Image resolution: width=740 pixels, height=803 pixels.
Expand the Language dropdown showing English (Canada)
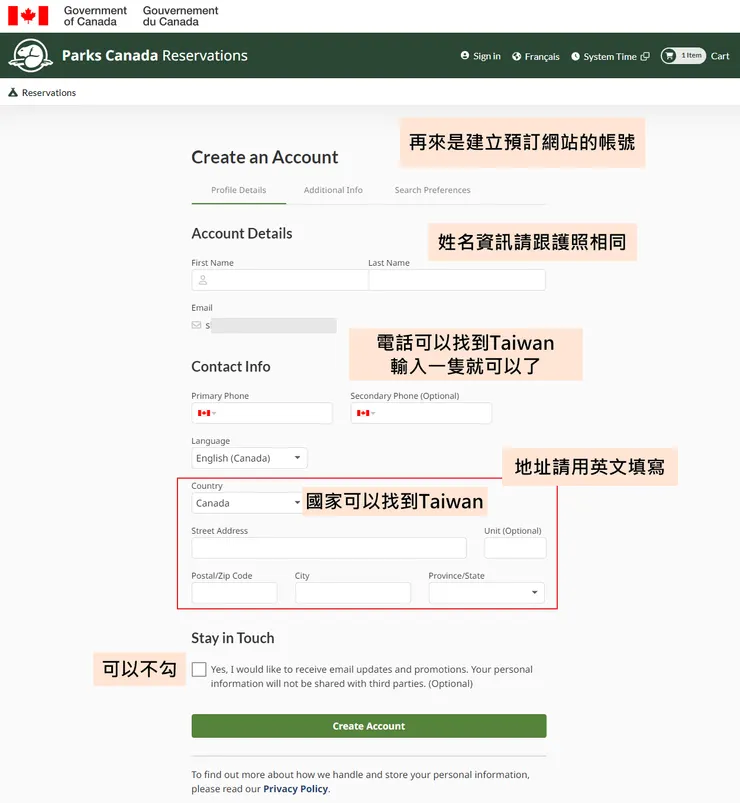[249, 458]
